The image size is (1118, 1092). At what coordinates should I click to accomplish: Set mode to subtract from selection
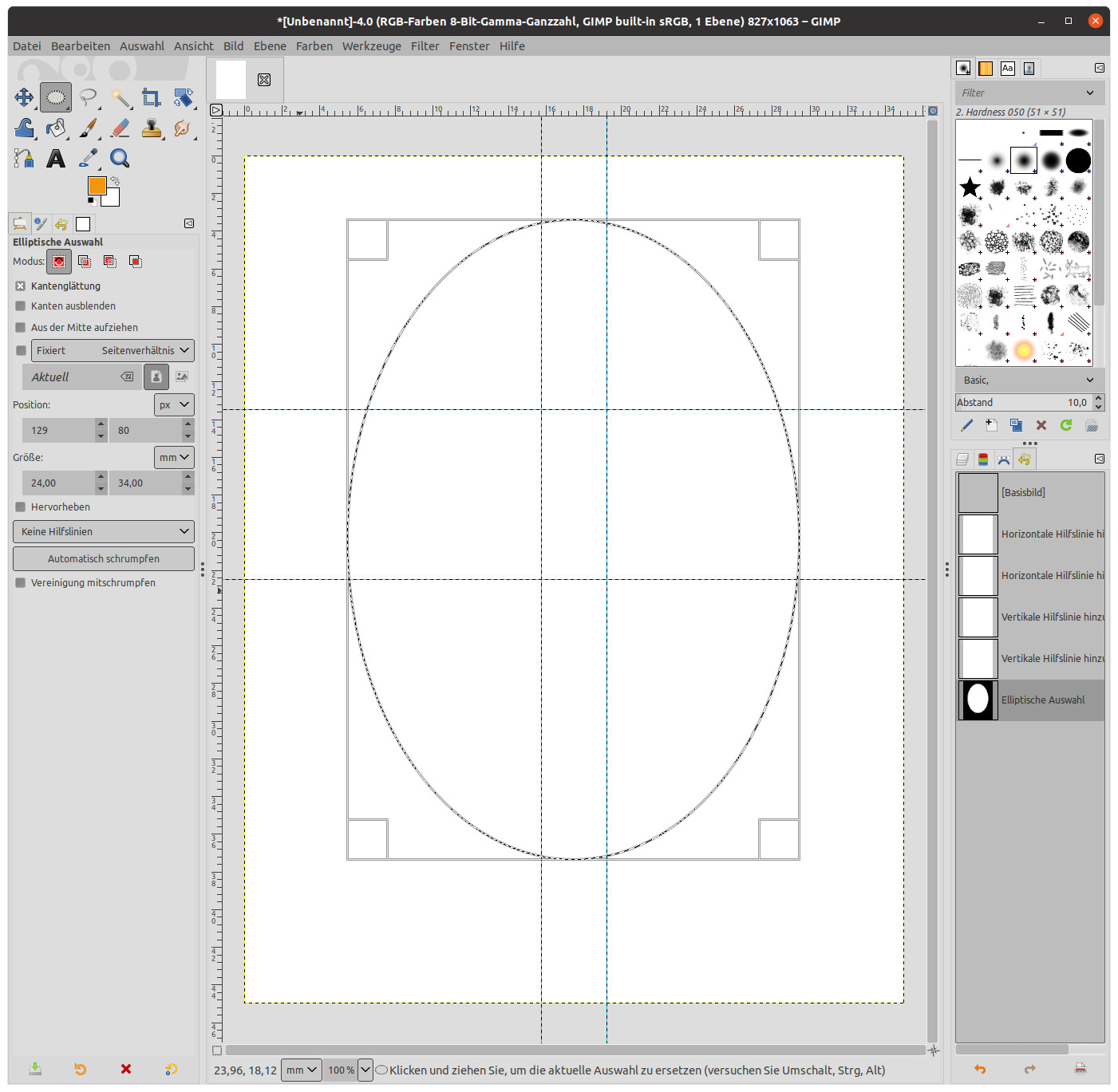coord(110,262)
